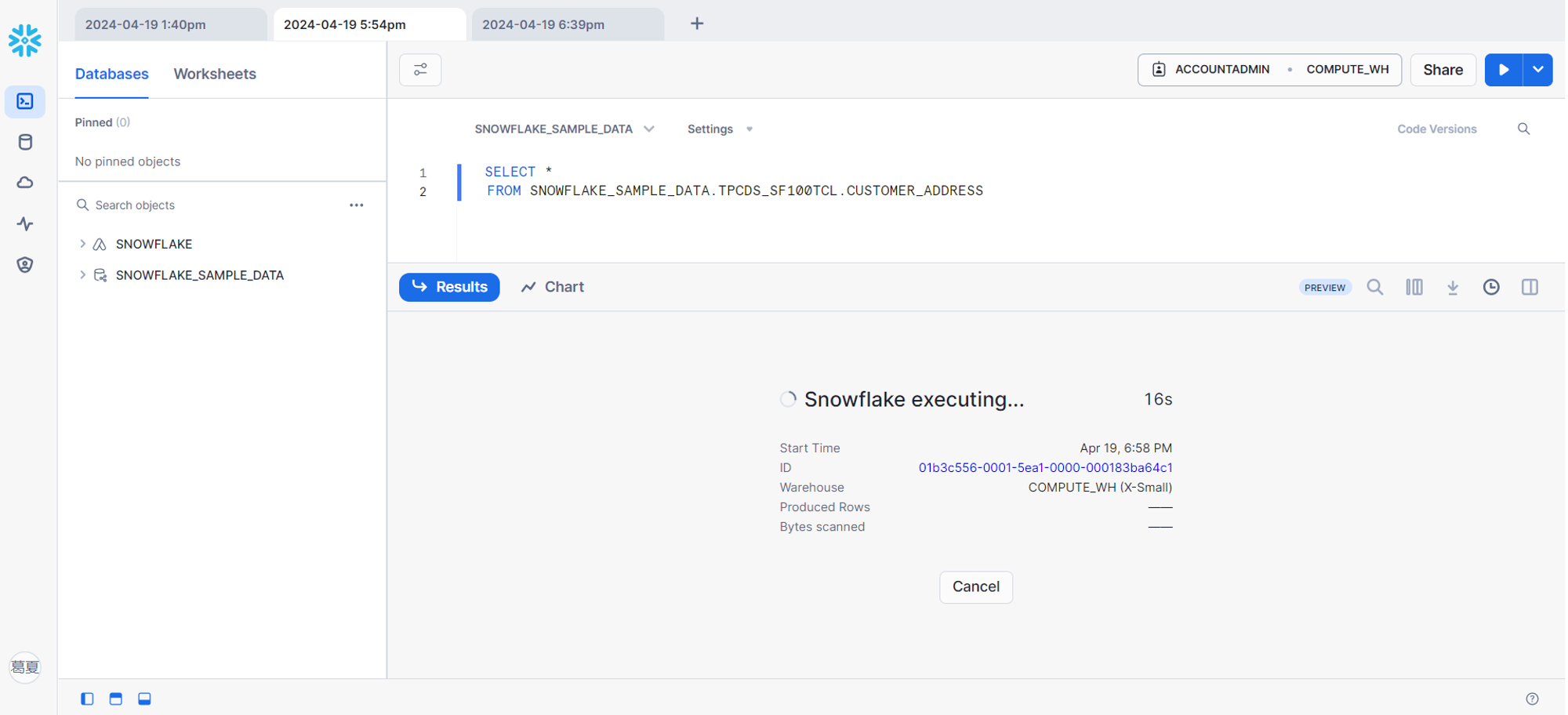
Task: Expand the SNOWFLAKE_SAMPLE_DATA tree node
Action: [x=82, y=275]
